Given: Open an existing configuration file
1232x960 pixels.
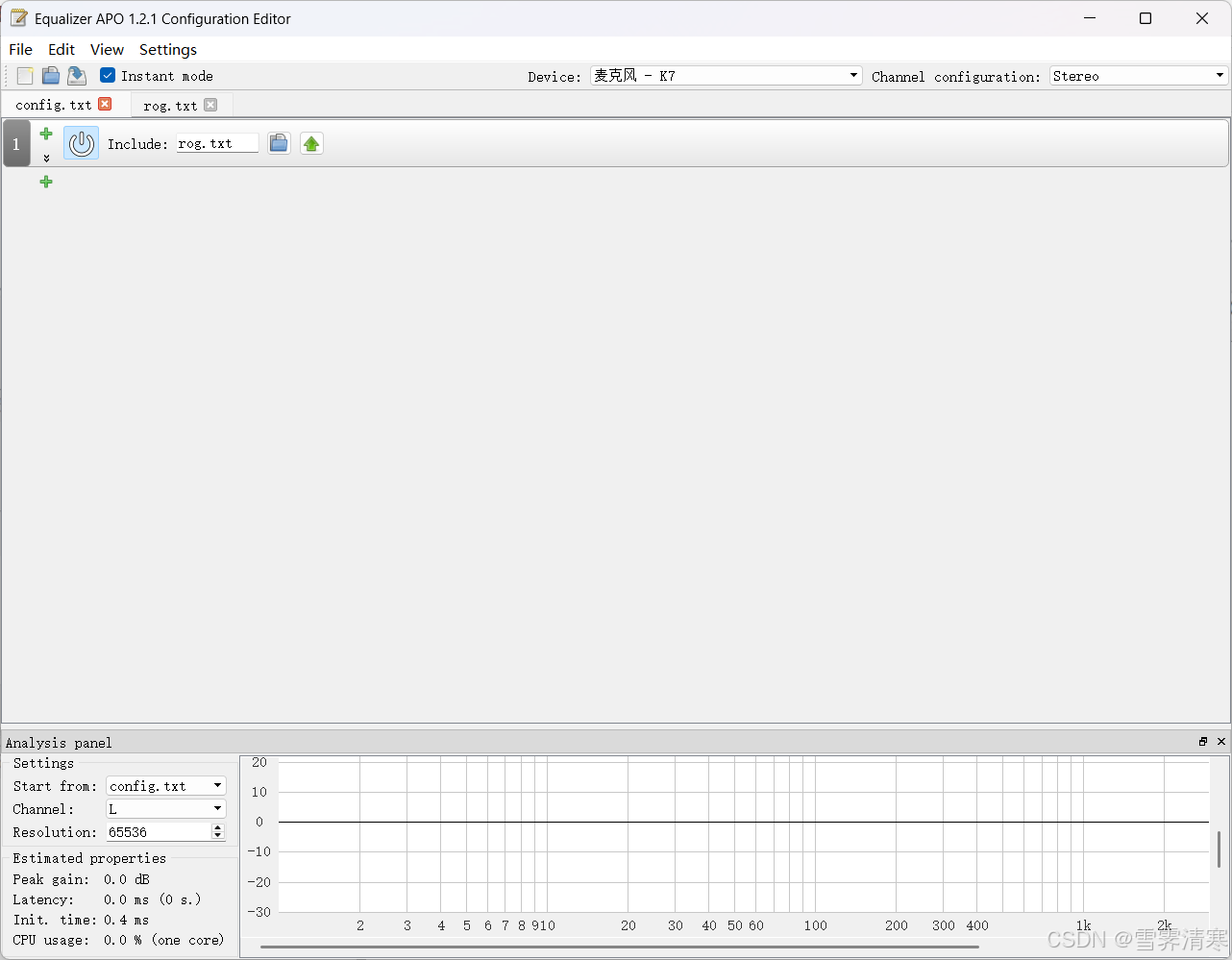Looking at the screenshot, I should click(50, 75).
